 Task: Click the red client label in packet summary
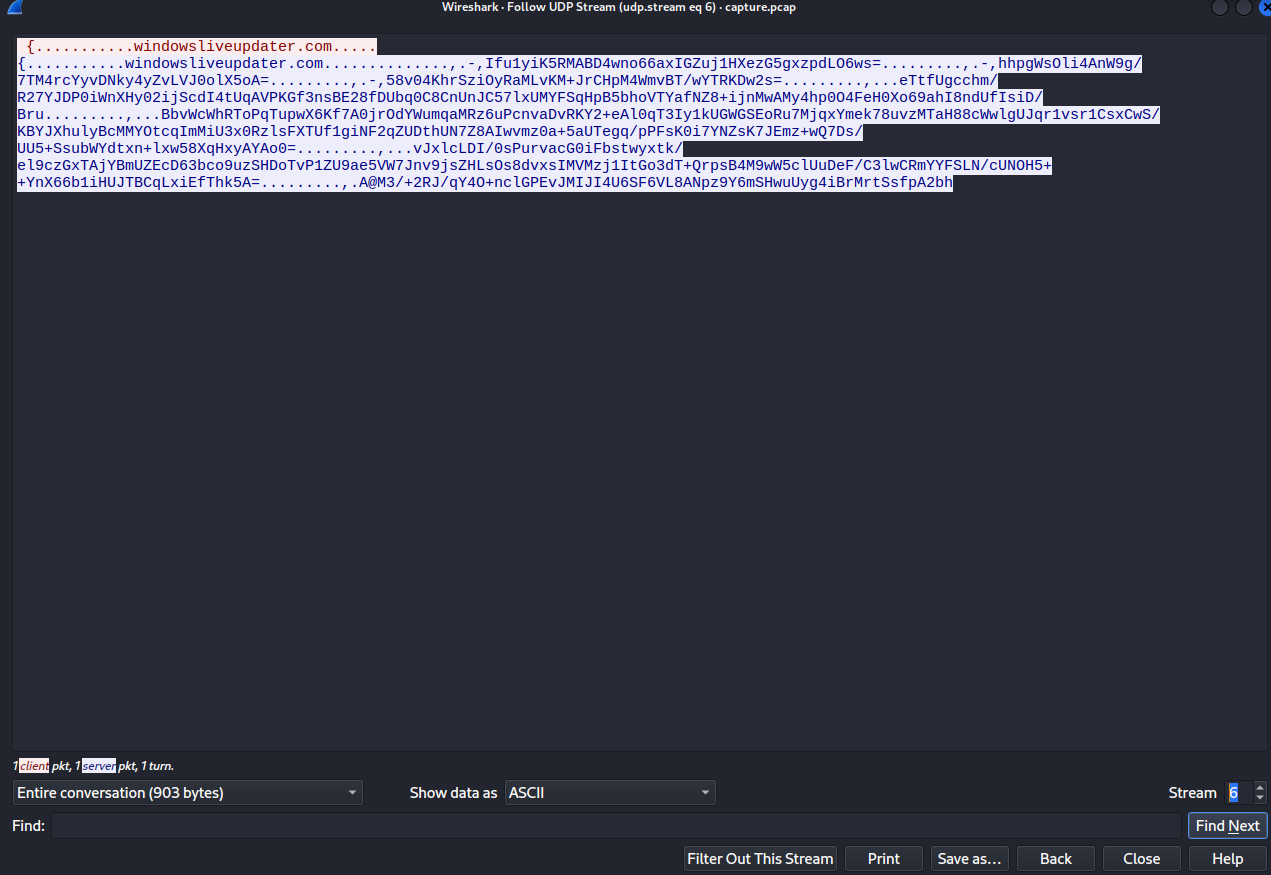pos(34,766)
